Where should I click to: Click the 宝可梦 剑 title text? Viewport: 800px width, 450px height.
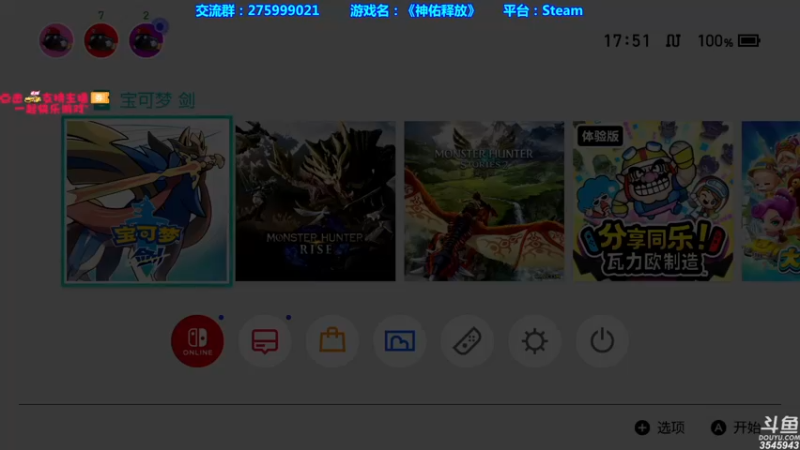click(157, 101)
